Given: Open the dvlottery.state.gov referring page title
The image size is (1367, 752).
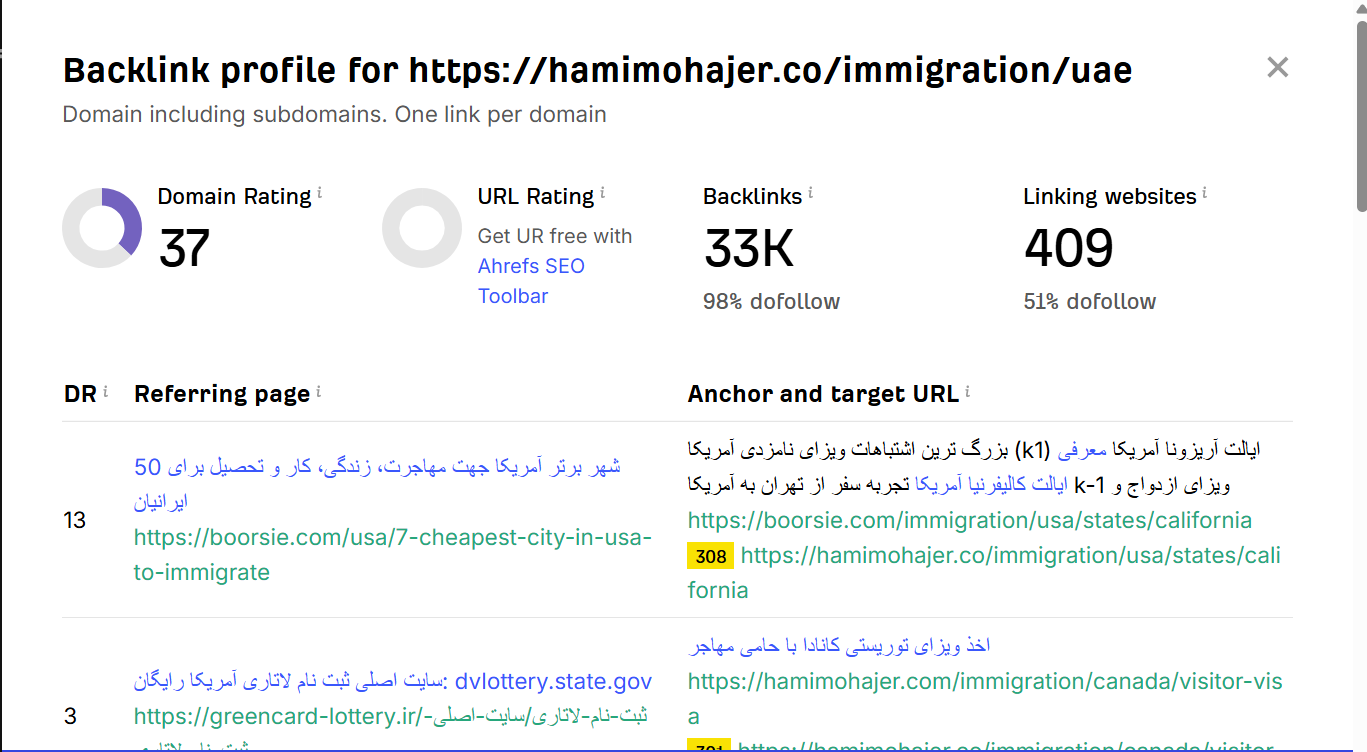Looking at the screenshot, I should click(x=392, y=682).
